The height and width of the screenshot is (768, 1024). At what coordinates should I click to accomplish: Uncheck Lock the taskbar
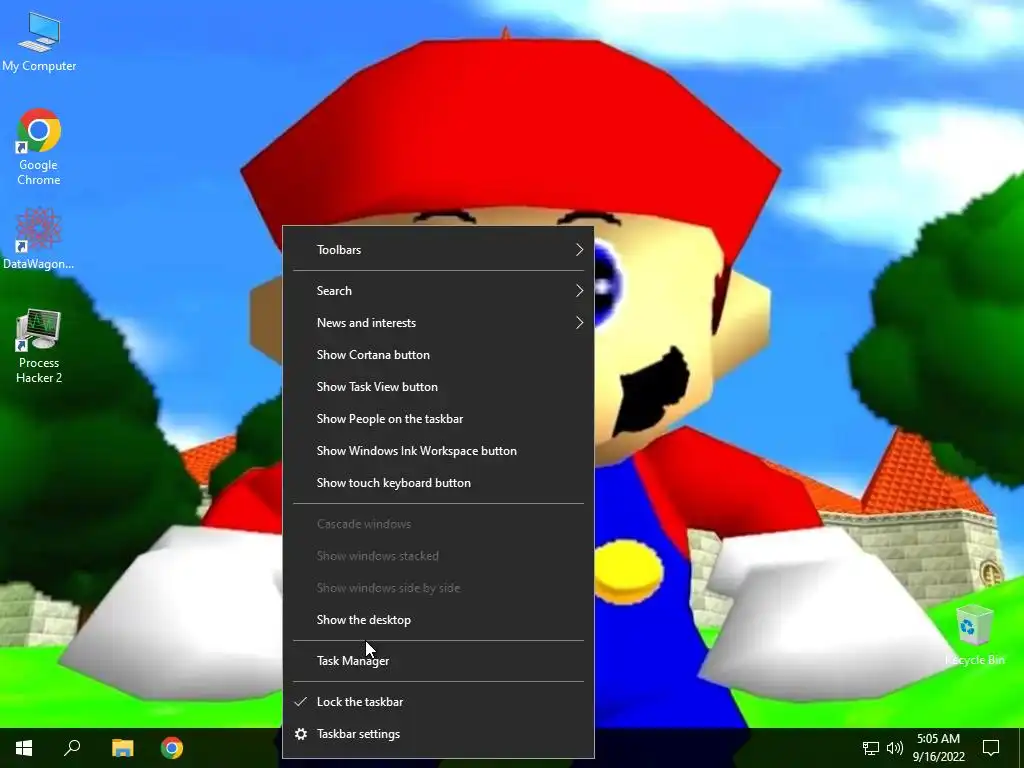point(438,701)
